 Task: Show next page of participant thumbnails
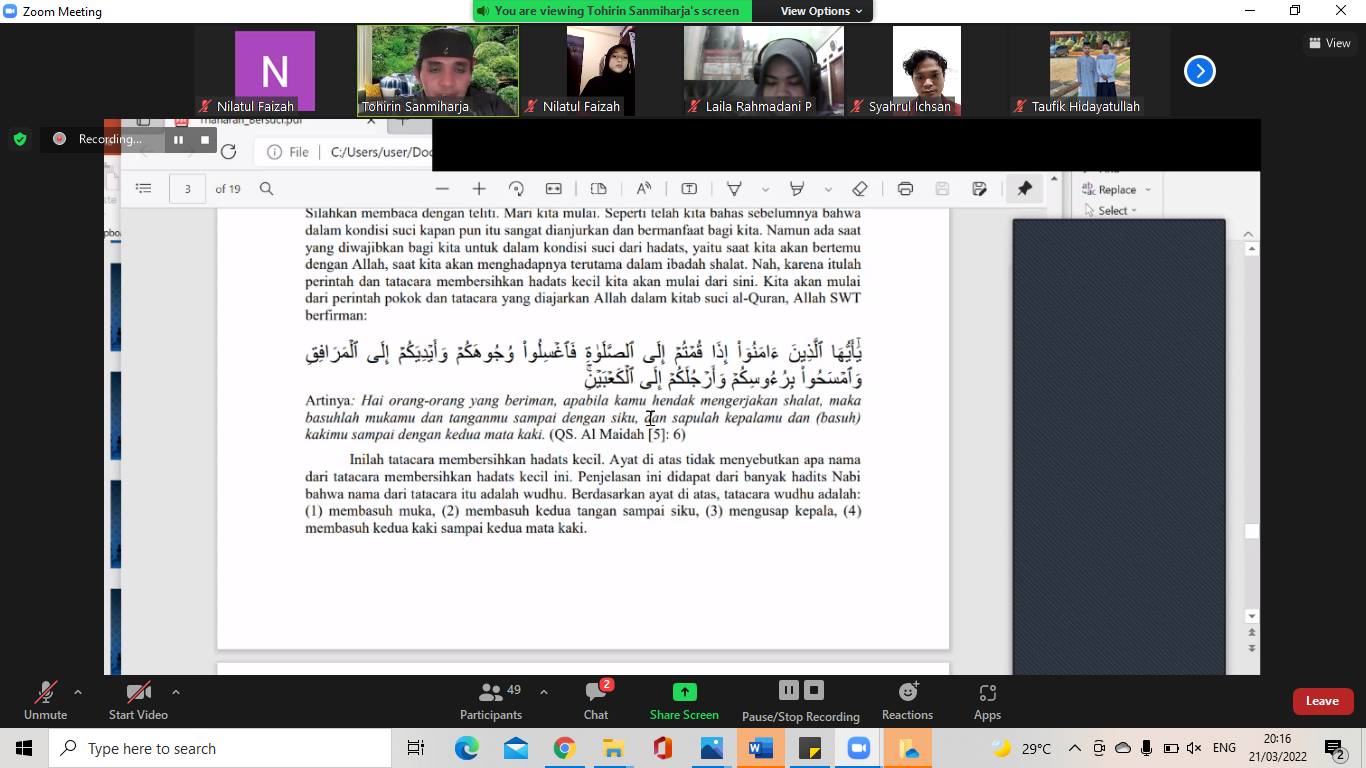1199,71
